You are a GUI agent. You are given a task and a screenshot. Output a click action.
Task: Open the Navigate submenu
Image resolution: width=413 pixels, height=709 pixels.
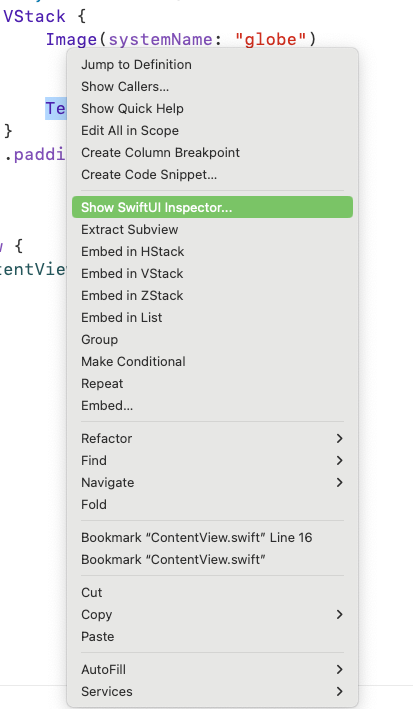coord(212,482)
